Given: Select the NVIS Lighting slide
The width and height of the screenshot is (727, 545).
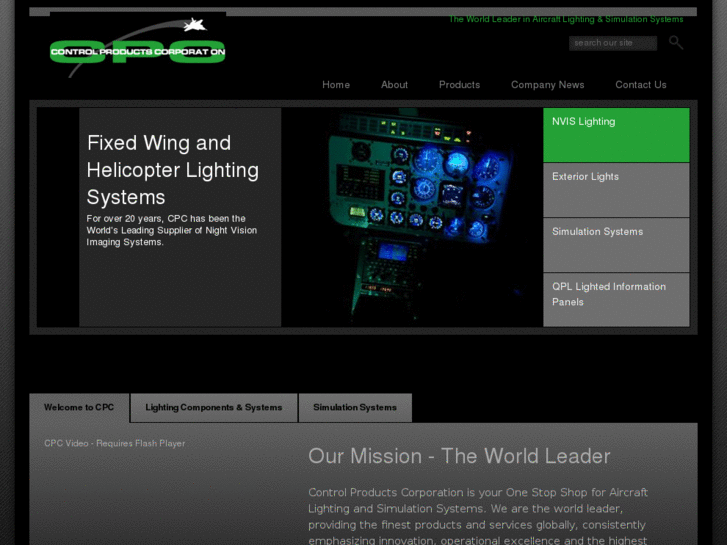Looking at the screenshot, I should (x=616, y=135).
